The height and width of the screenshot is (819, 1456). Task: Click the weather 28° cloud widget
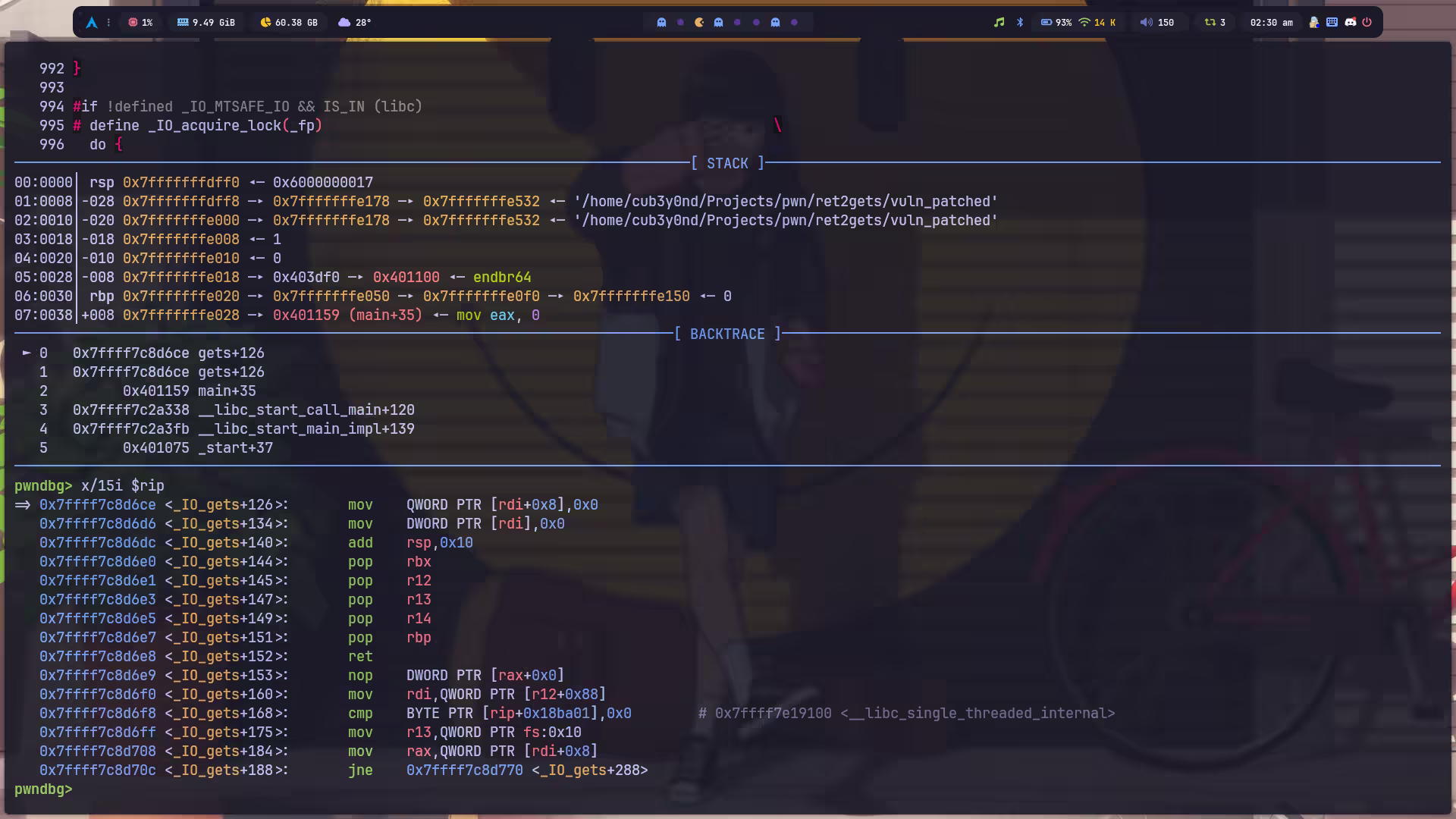click(354, 23)
